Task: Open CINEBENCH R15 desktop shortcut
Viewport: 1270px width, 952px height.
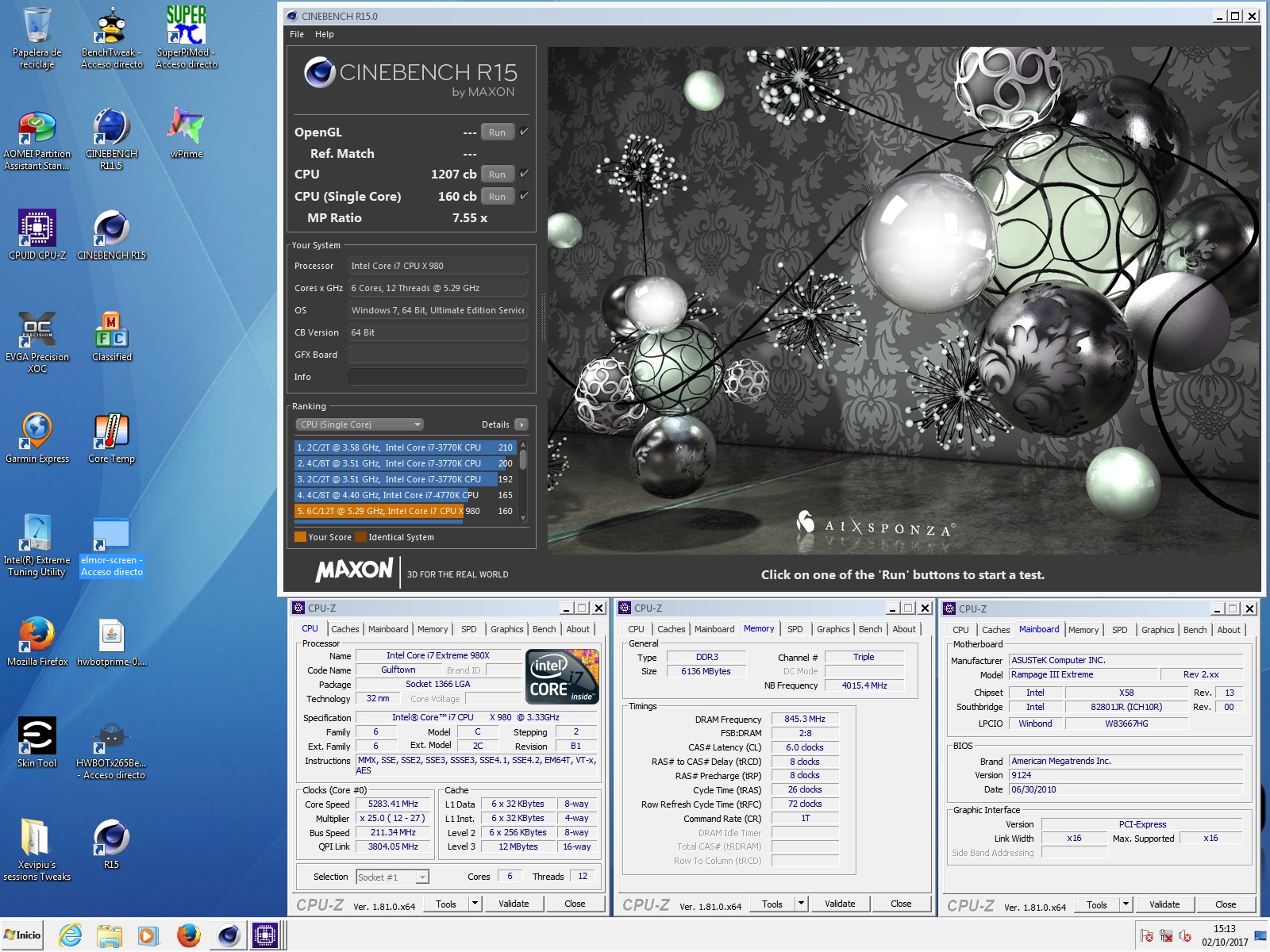Action: 111,235
